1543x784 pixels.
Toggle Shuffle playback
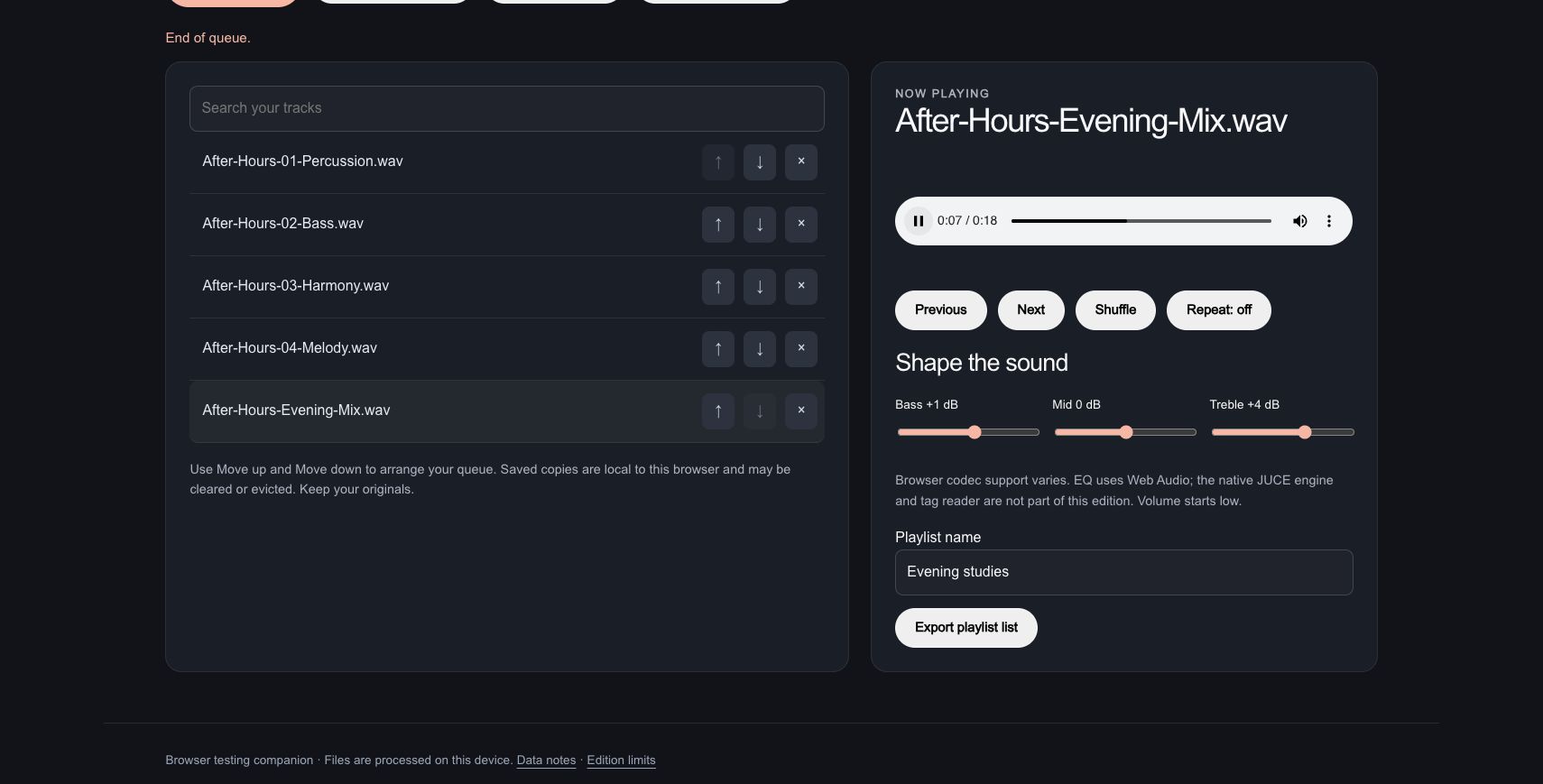[1115, 310]
